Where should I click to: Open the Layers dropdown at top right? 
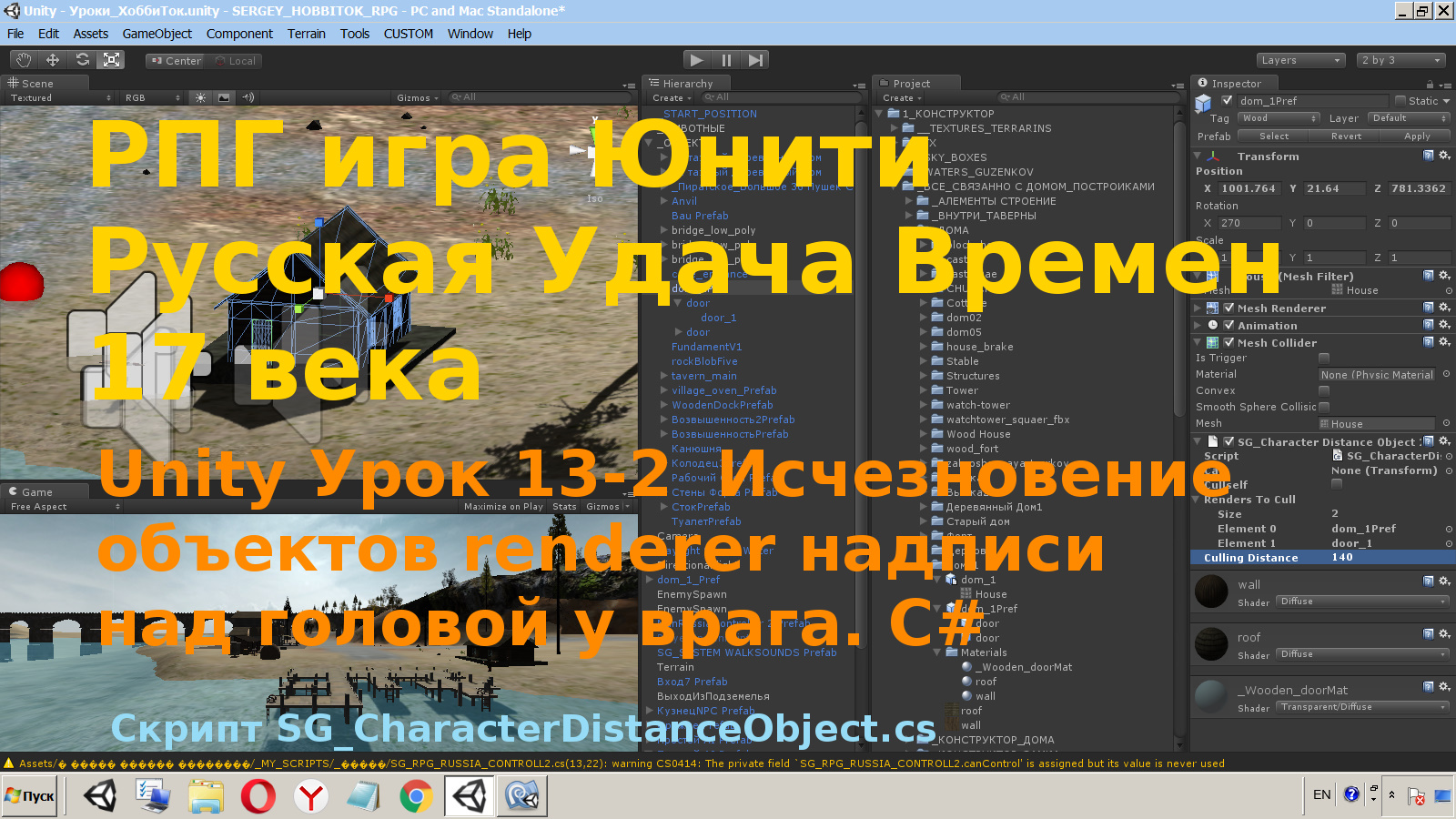(x=1300, y=59)
